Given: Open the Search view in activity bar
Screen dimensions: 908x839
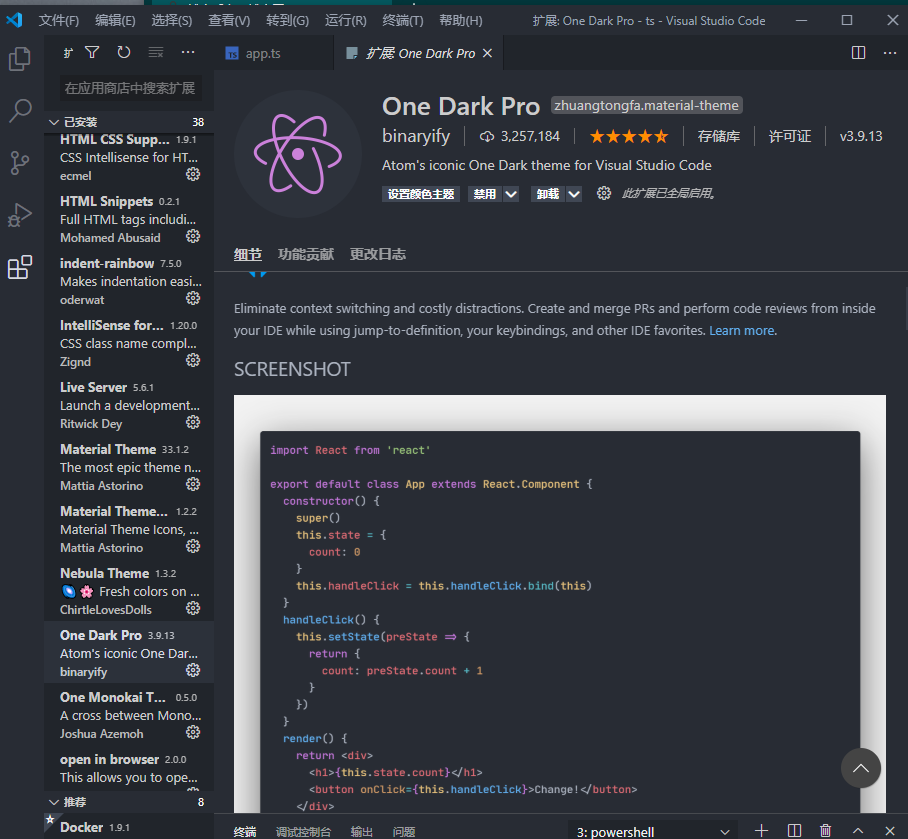Looking at the screenshot, I should pyautogui.click(x=20, y=110).
